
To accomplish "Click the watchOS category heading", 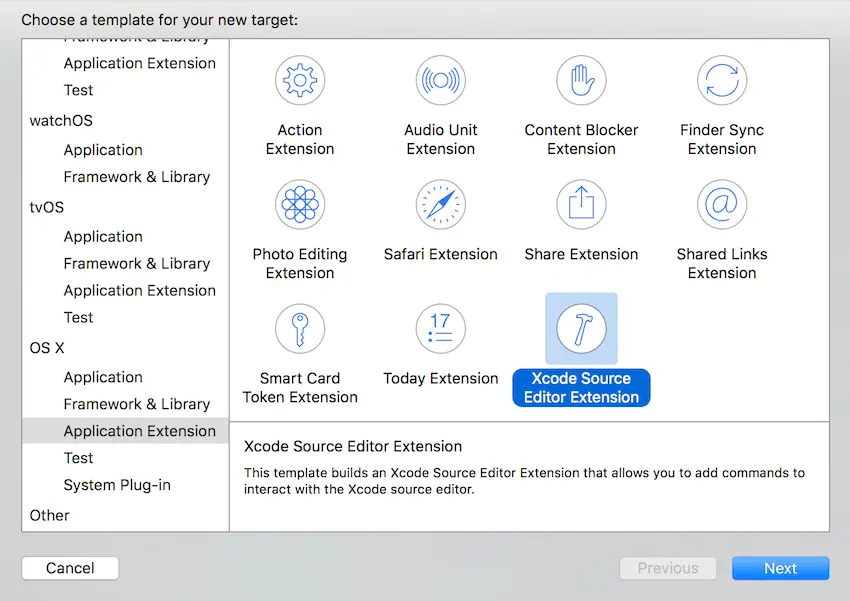I will (61, 120).
